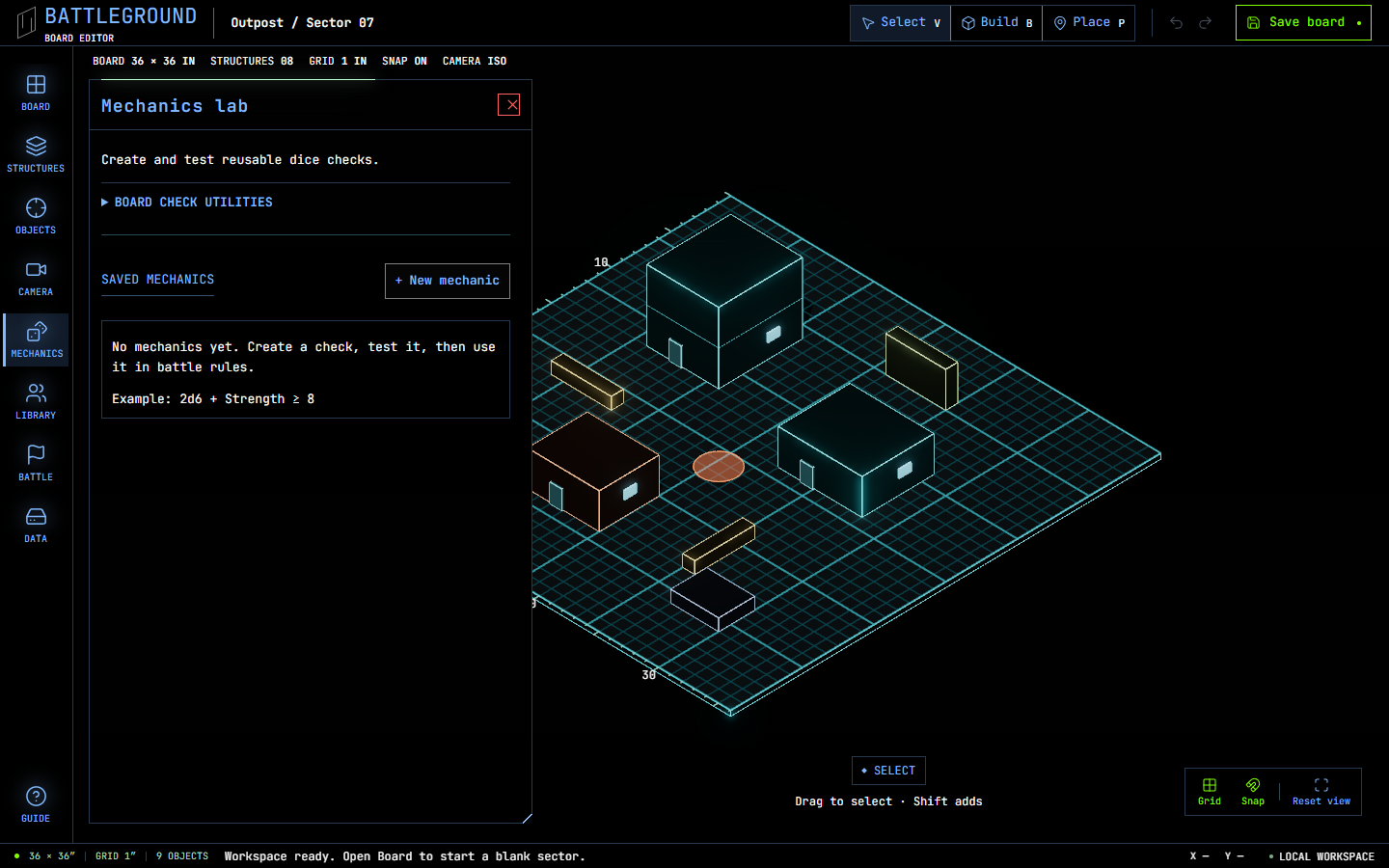Image resolution: width=1389 pixels, height=868 pixels.
Task: Open the Library sidebar panel
Action: [x=36, y=402]
